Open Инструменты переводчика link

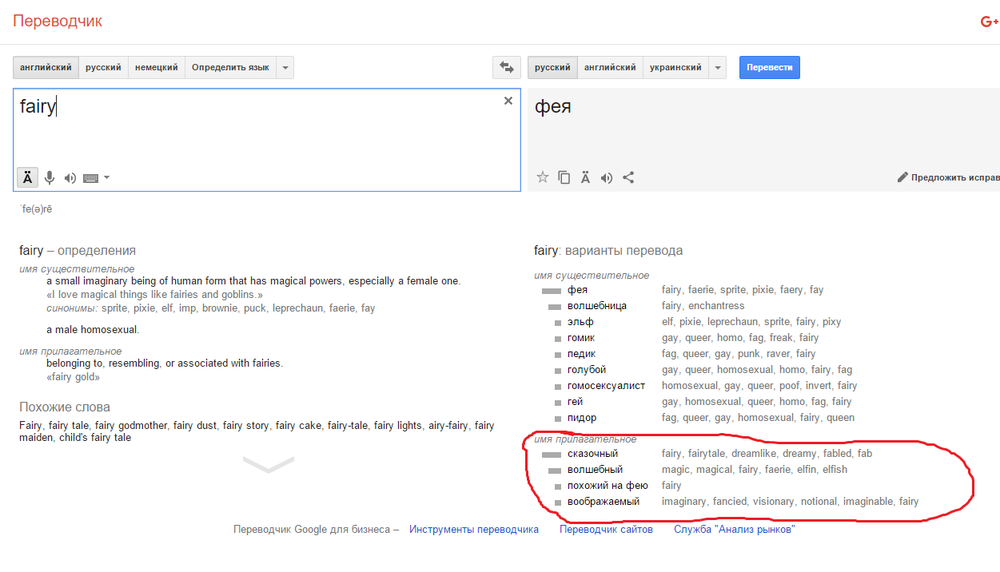pos(474,529)
